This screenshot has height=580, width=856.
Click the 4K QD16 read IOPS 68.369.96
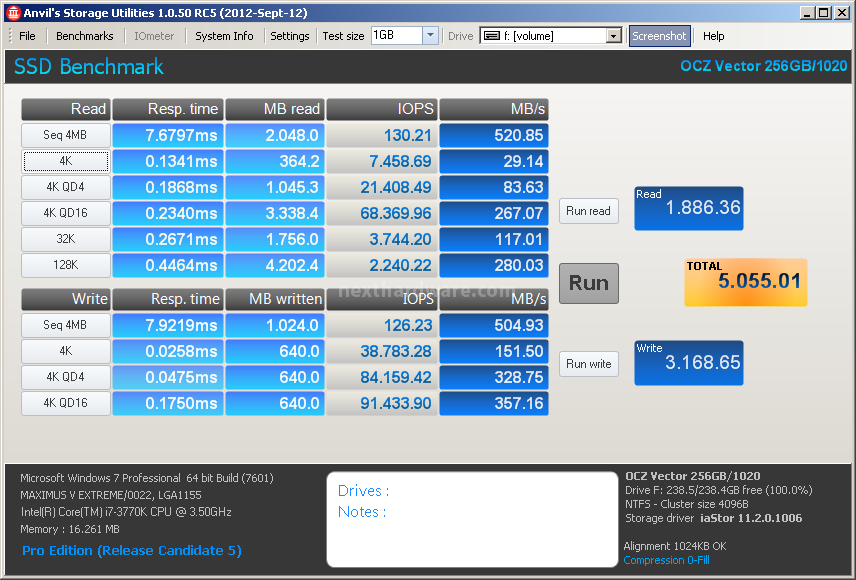(x=381, y=213)
